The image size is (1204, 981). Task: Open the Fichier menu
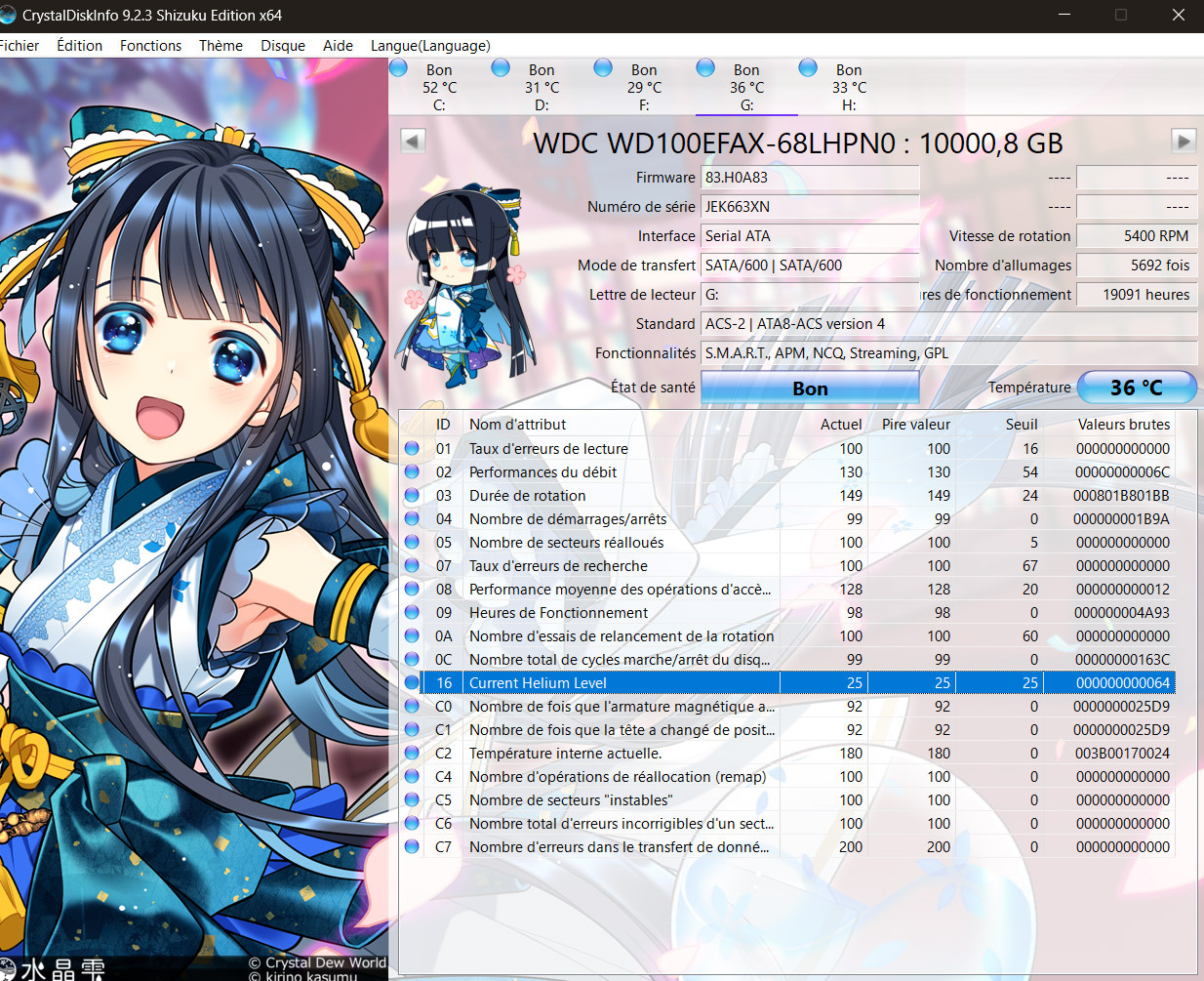[20, 46]
